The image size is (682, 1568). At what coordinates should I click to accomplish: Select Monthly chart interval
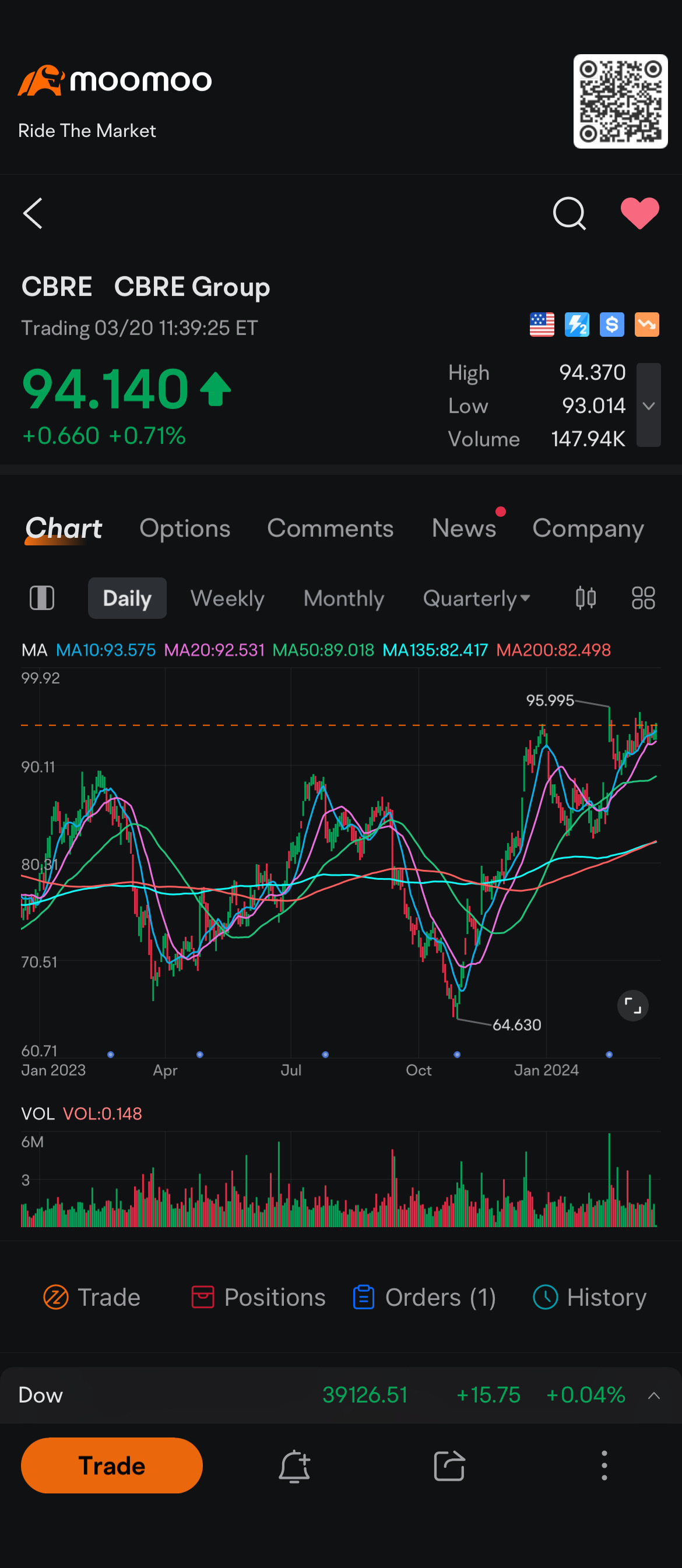pos(343,598)
